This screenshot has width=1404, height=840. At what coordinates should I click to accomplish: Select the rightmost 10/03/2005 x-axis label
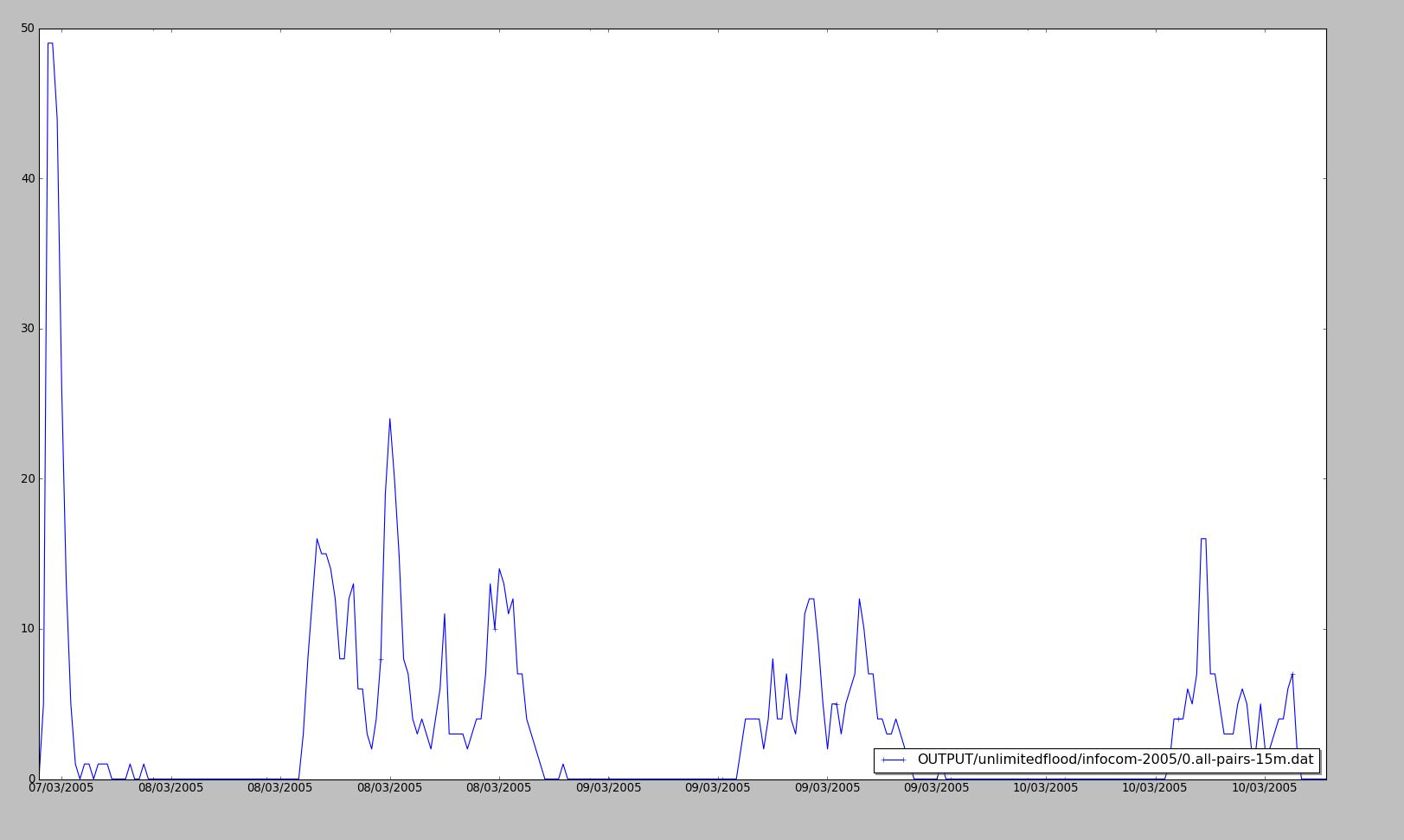tap(1264, 788)
